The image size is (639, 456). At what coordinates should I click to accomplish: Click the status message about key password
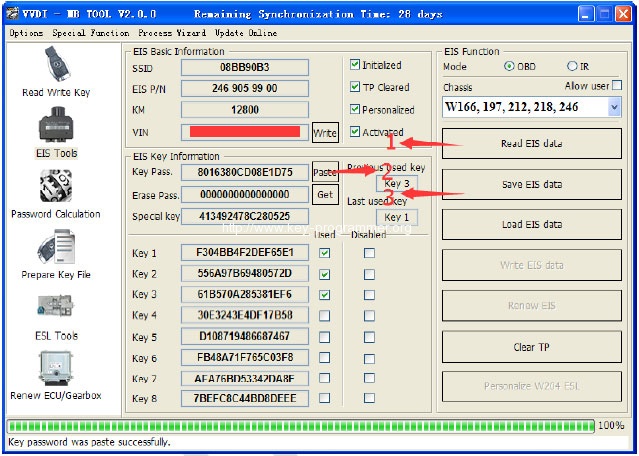[x=89, y=443]
